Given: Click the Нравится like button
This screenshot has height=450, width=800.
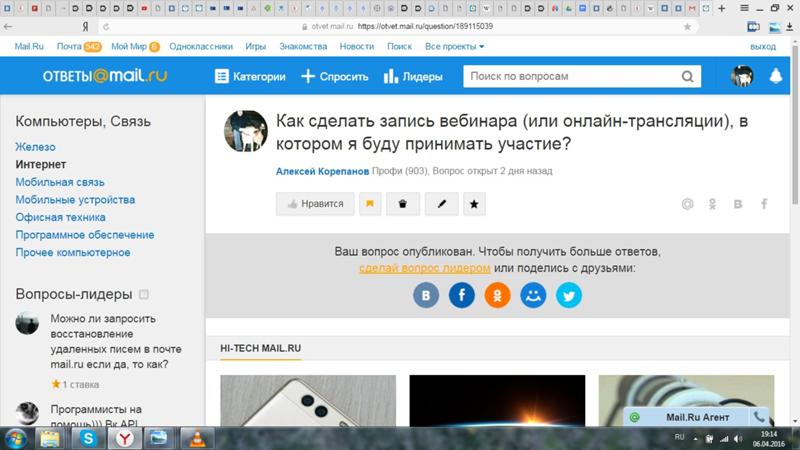Looking at the screenshot, I should 315,204.
